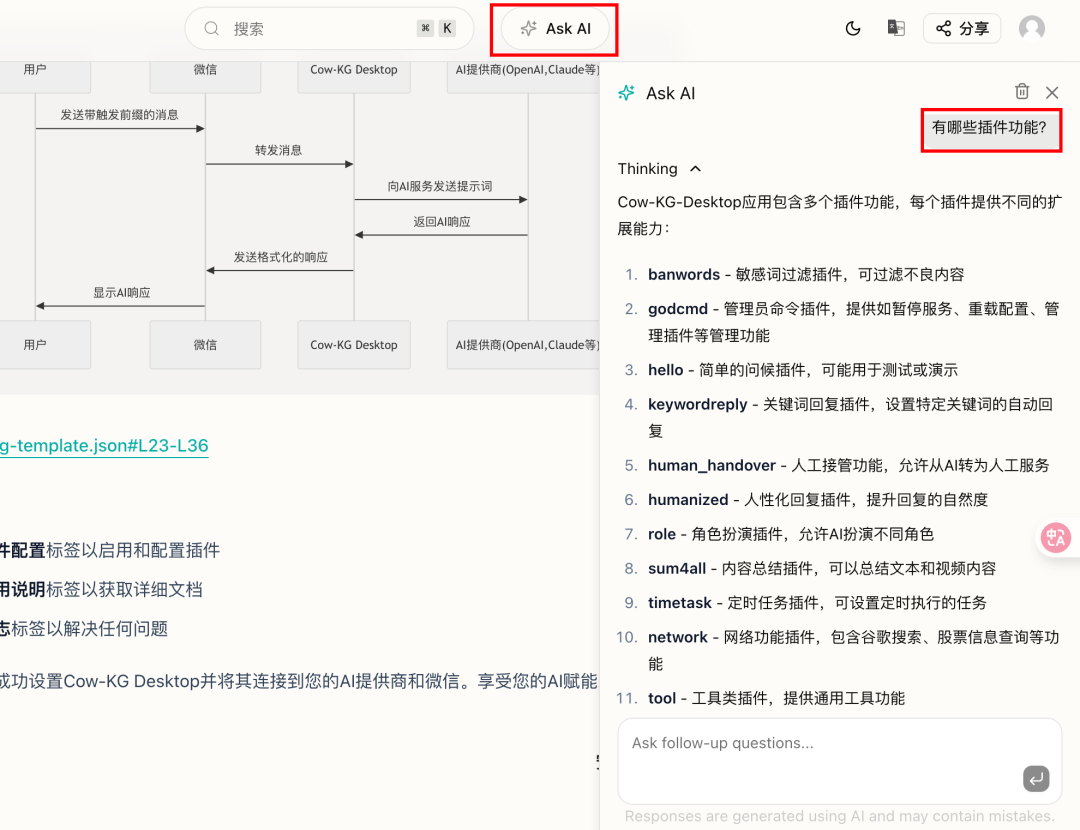Click the 有哪些插件功能? question bubble

click(x=989, y=127)
